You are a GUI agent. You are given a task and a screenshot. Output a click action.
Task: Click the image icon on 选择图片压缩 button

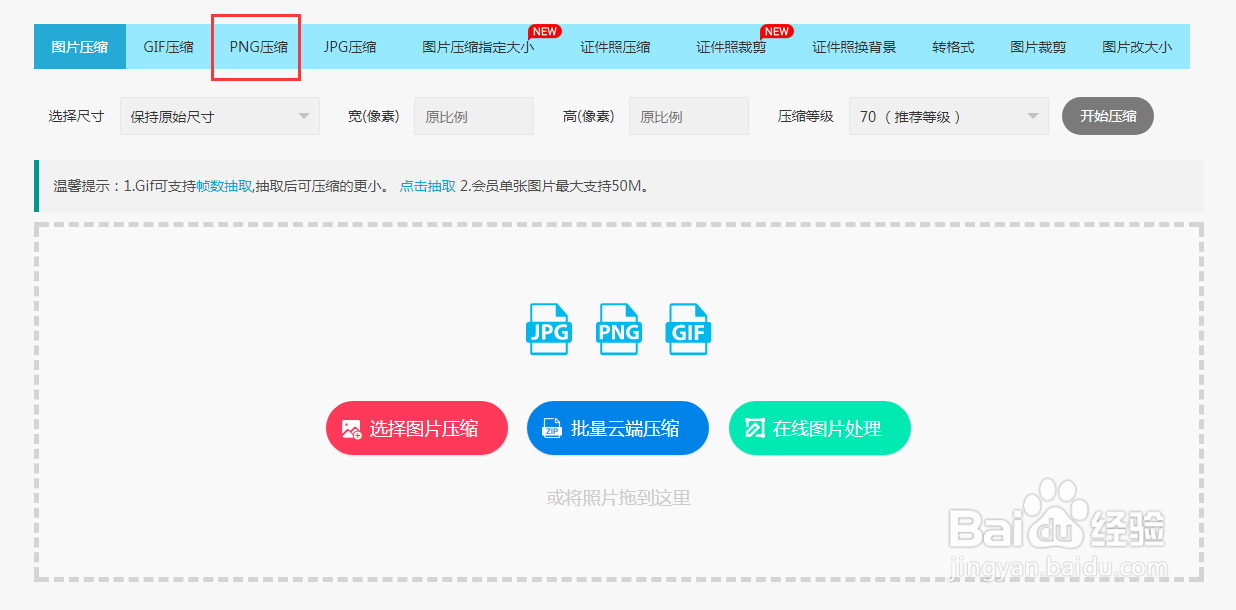(350, 428)
